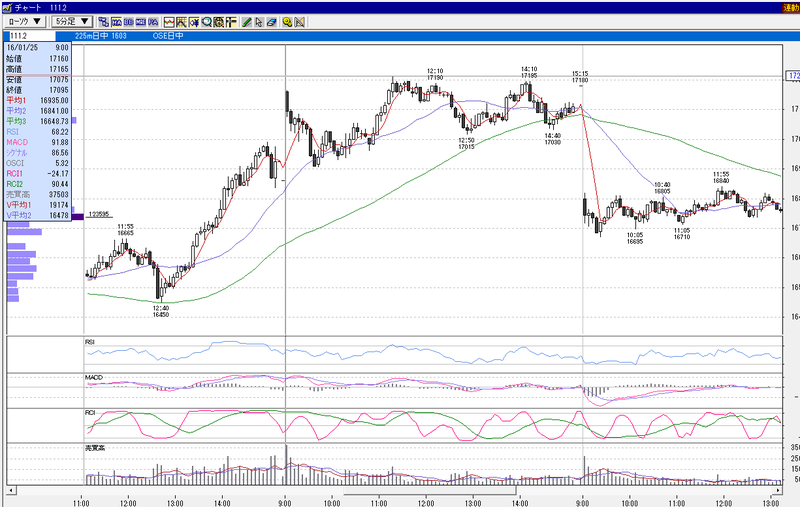Image resolution: width=800 pixels, height=507 pixels.
Task: Click the yellow key search icon
Action: [x=287, y=22]
